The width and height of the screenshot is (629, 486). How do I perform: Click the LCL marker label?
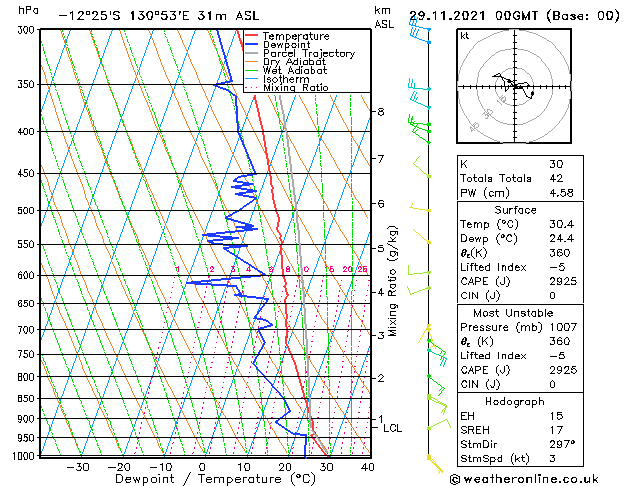click(392, 428)
